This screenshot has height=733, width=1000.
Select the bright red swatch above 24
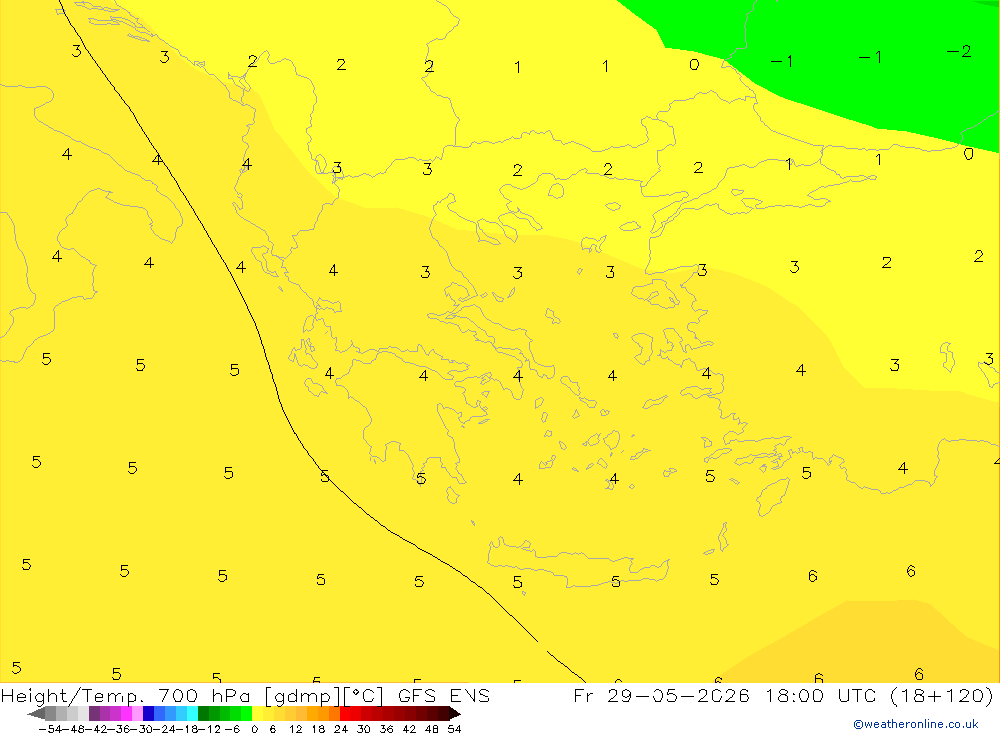coord(345,714)
